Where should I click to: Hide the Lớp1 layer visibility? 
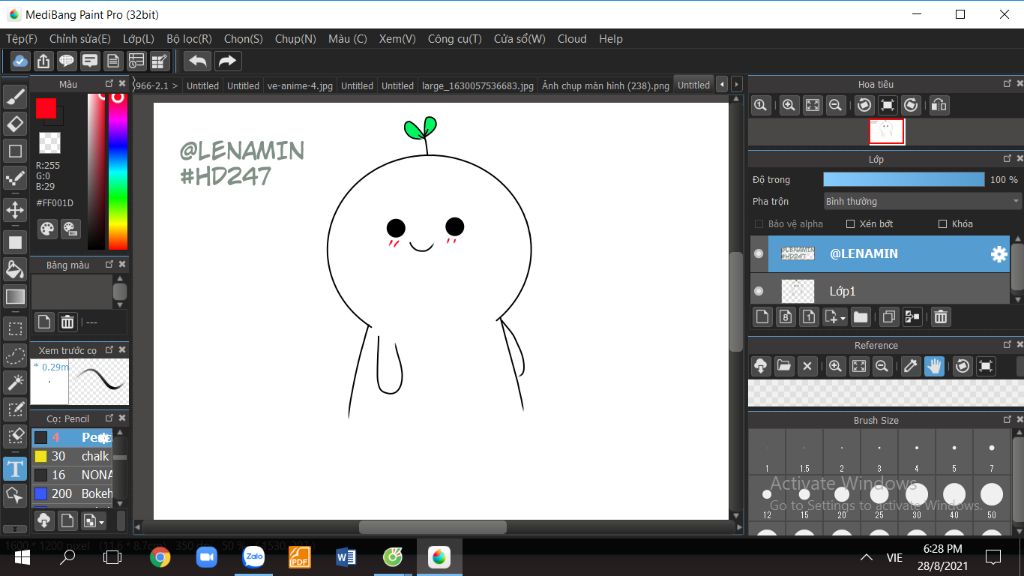(758, 291)
